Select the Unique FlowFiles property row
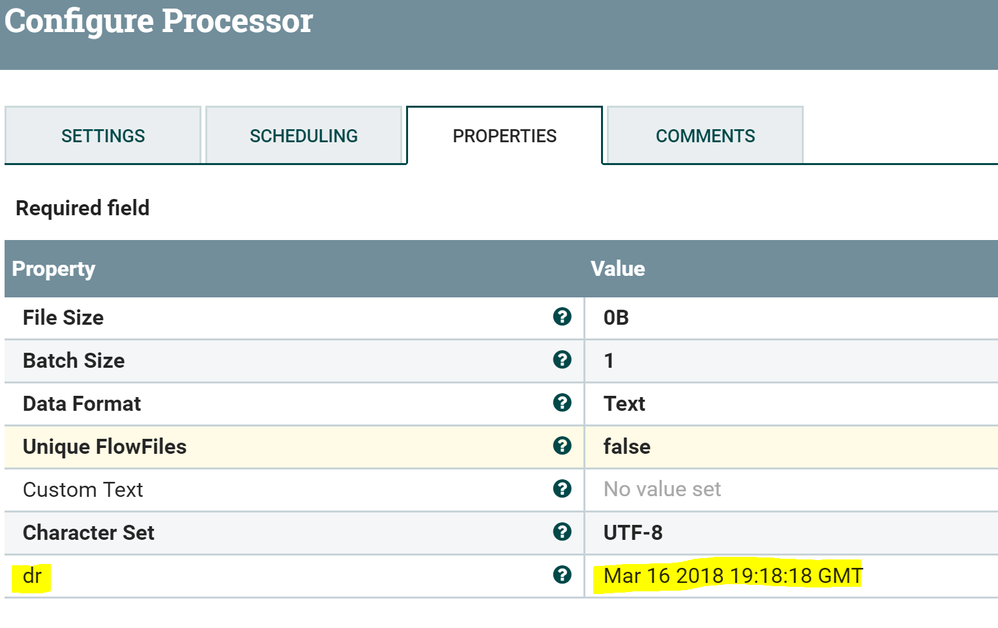 (105, 447)
